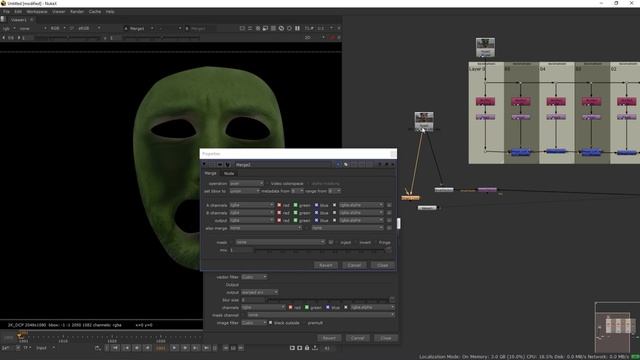
Task: Click the current frame field in playback bar
Action: click(161, 348)
